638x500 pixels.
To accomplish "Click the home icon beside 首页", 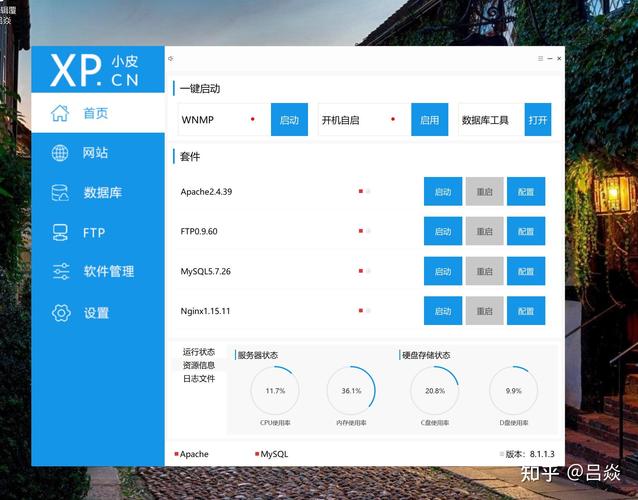I will tap(60, 113).
